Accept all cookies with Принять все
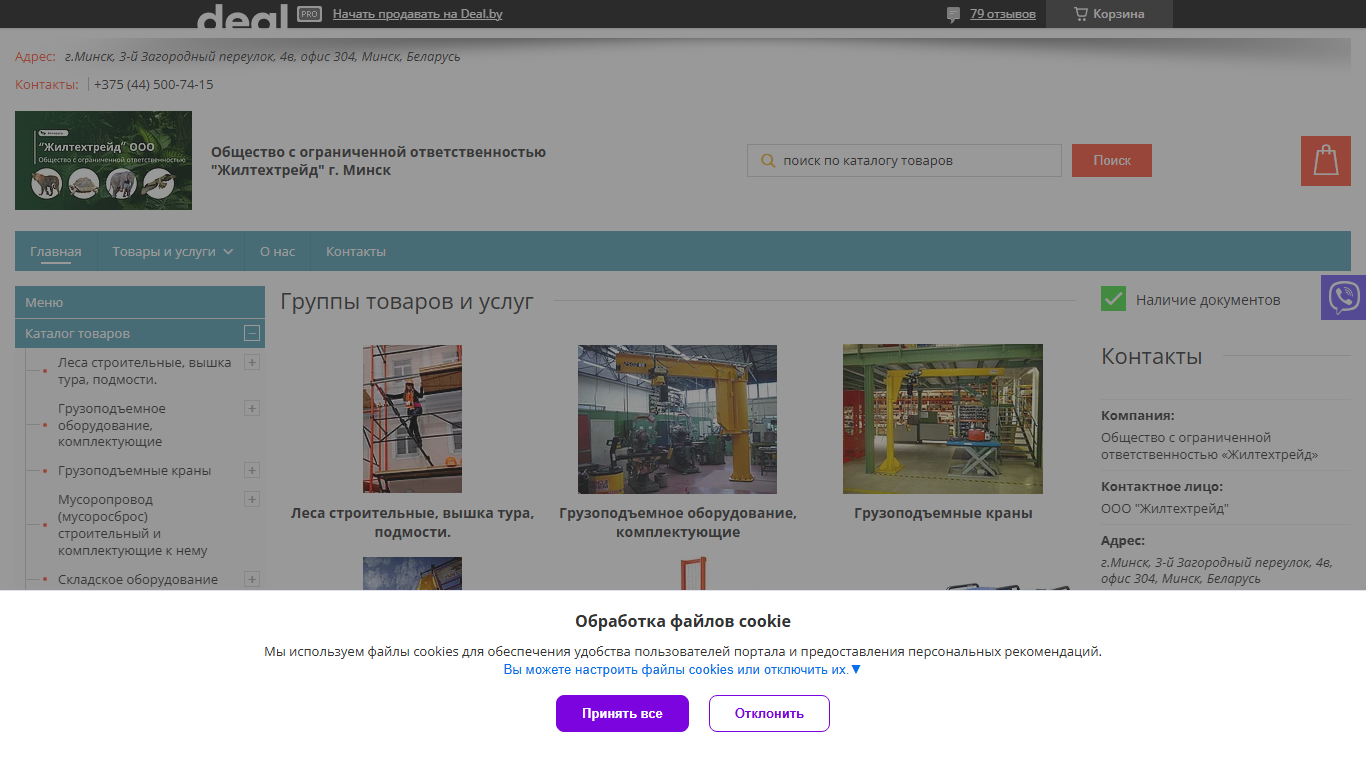 (x=622, y=713)
